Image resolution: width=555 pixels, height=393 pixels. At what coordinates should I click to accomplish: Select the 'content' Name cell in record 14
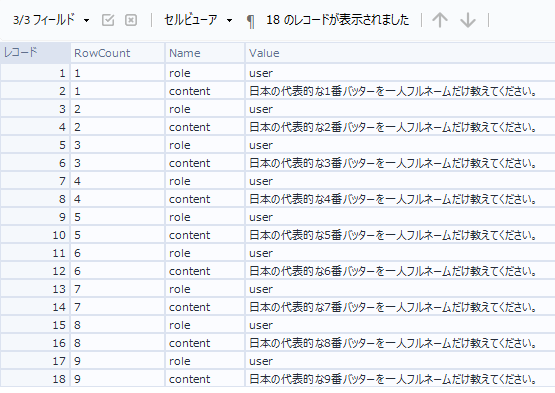(205, 307)
